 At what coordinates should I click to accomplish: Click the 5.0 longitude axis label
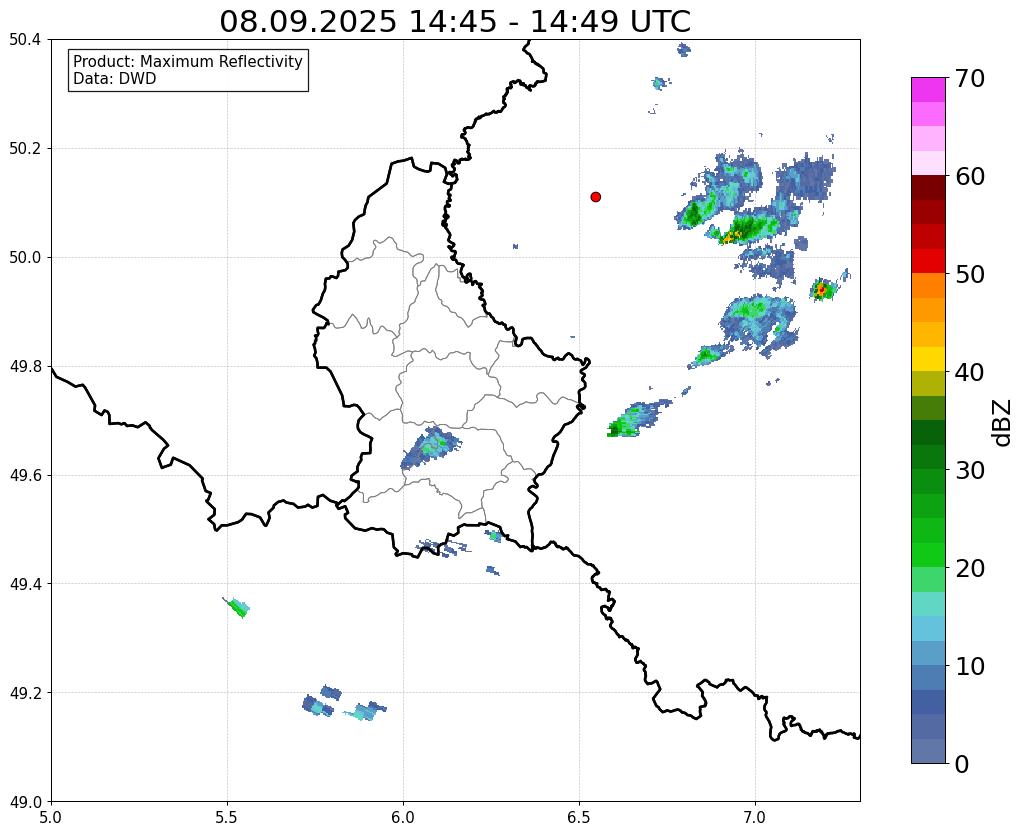click(x=51, y=818)
